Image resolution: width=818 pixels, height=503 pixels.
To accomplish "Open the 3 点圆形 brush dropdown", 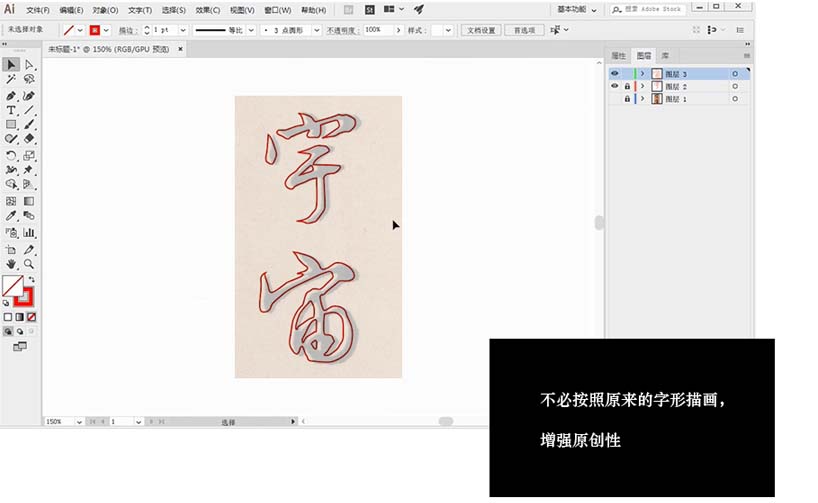I will tap(317, 30).
